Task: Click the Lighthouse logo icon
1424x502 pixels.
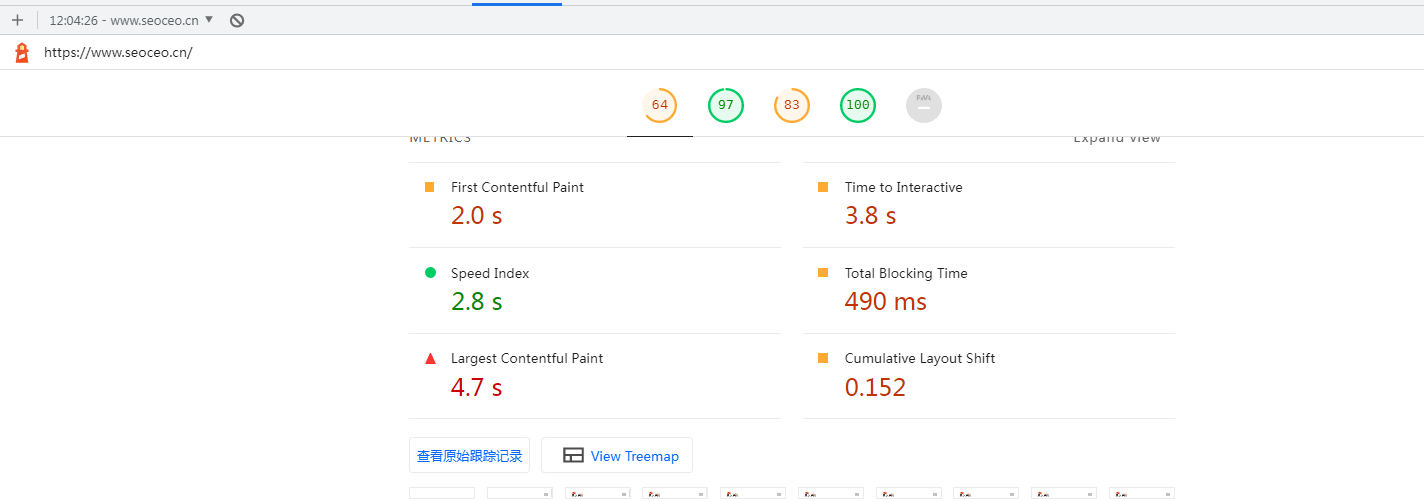Action: [x=22, y=53]
